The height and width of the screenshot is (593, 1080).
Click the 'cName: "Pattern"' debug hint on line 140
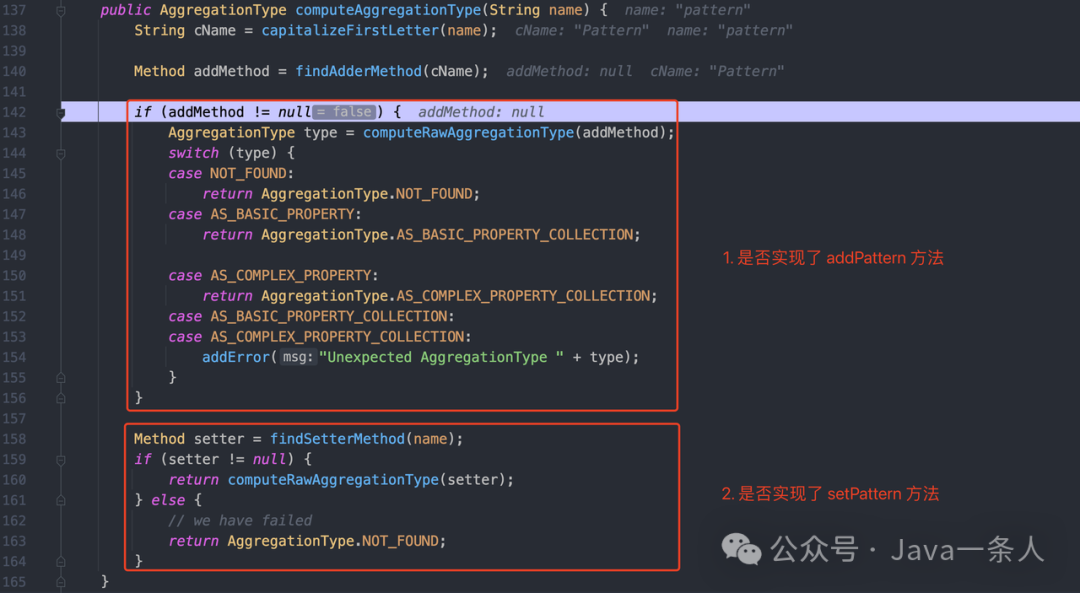[x=717, y=72]
